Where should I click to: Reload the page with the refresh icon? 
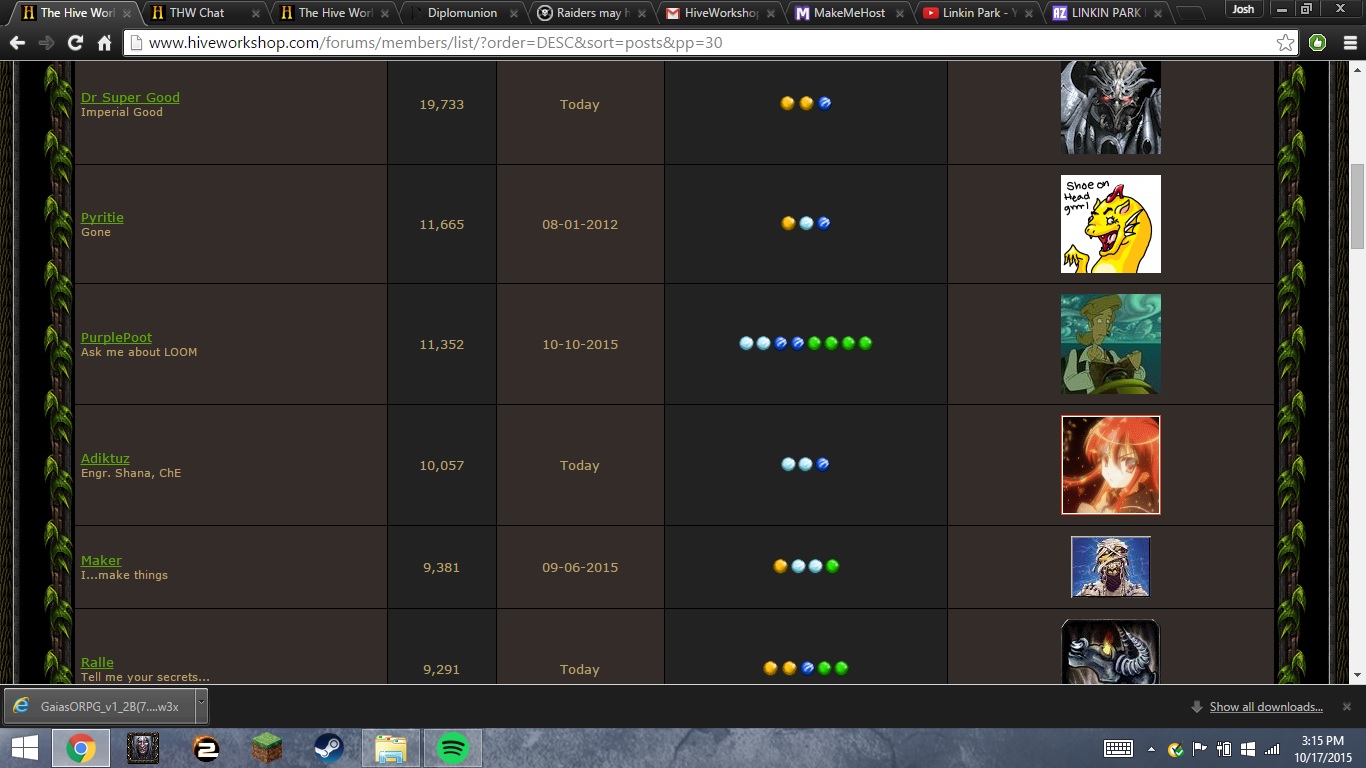[x=75, y=43]
